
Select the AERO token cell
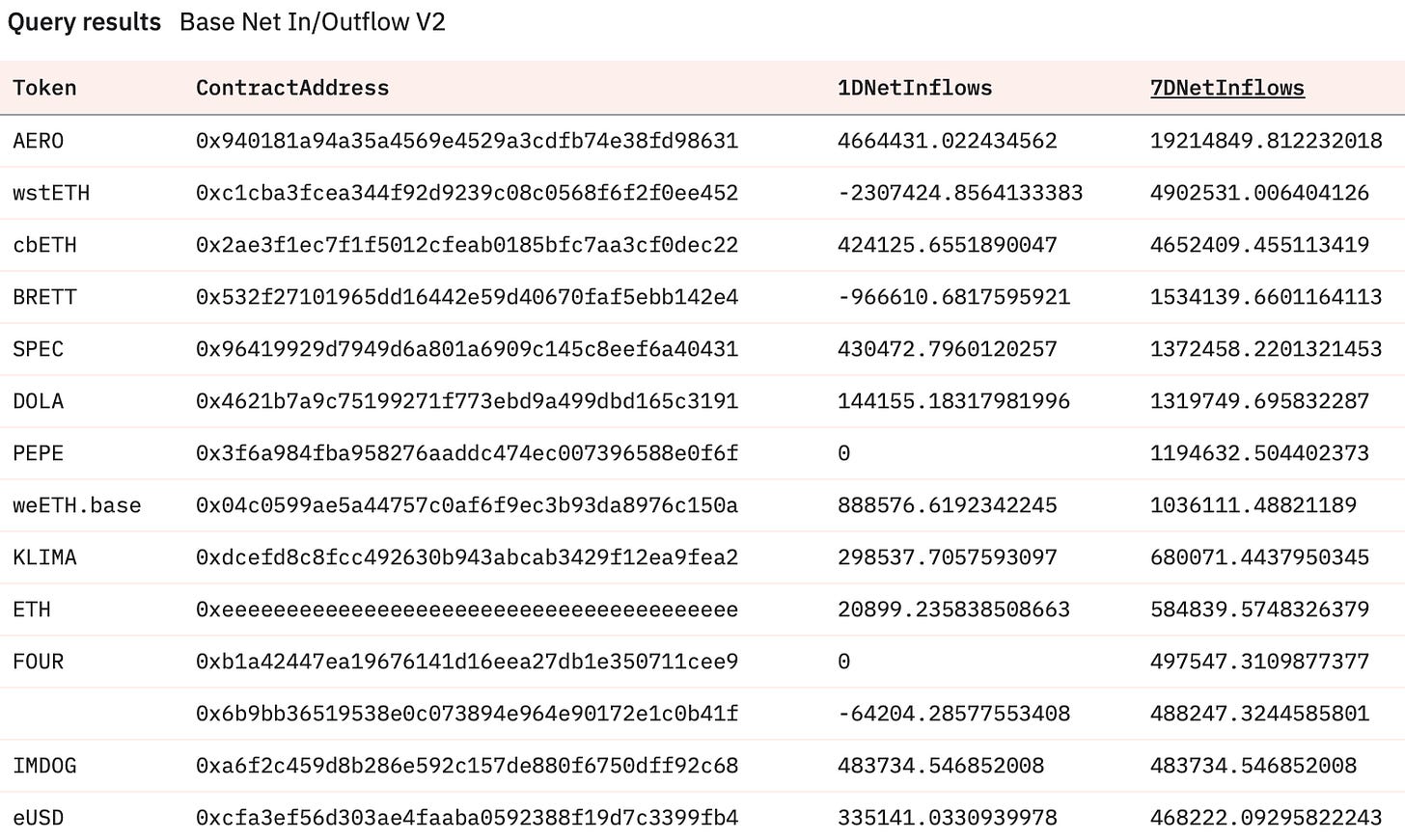(x=39, y=141)
